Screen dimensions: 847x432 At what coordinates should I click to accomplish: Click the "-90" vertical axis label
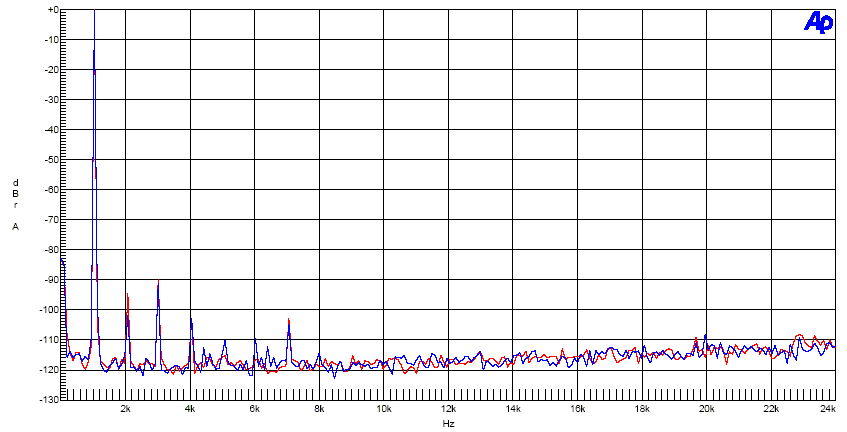coord(52,280)
